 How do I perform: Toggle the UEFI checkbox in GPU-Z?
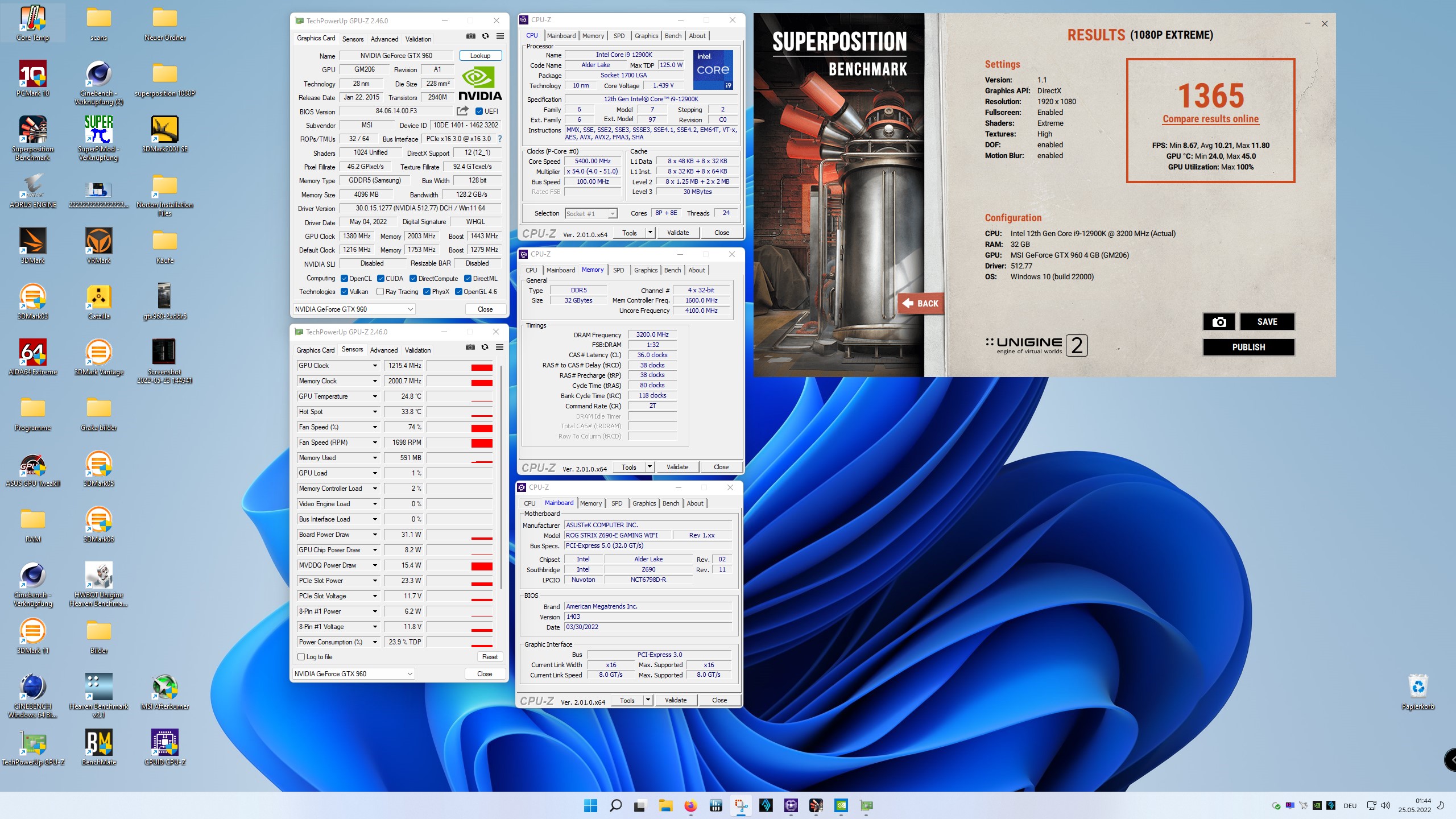tap(479, 111)
